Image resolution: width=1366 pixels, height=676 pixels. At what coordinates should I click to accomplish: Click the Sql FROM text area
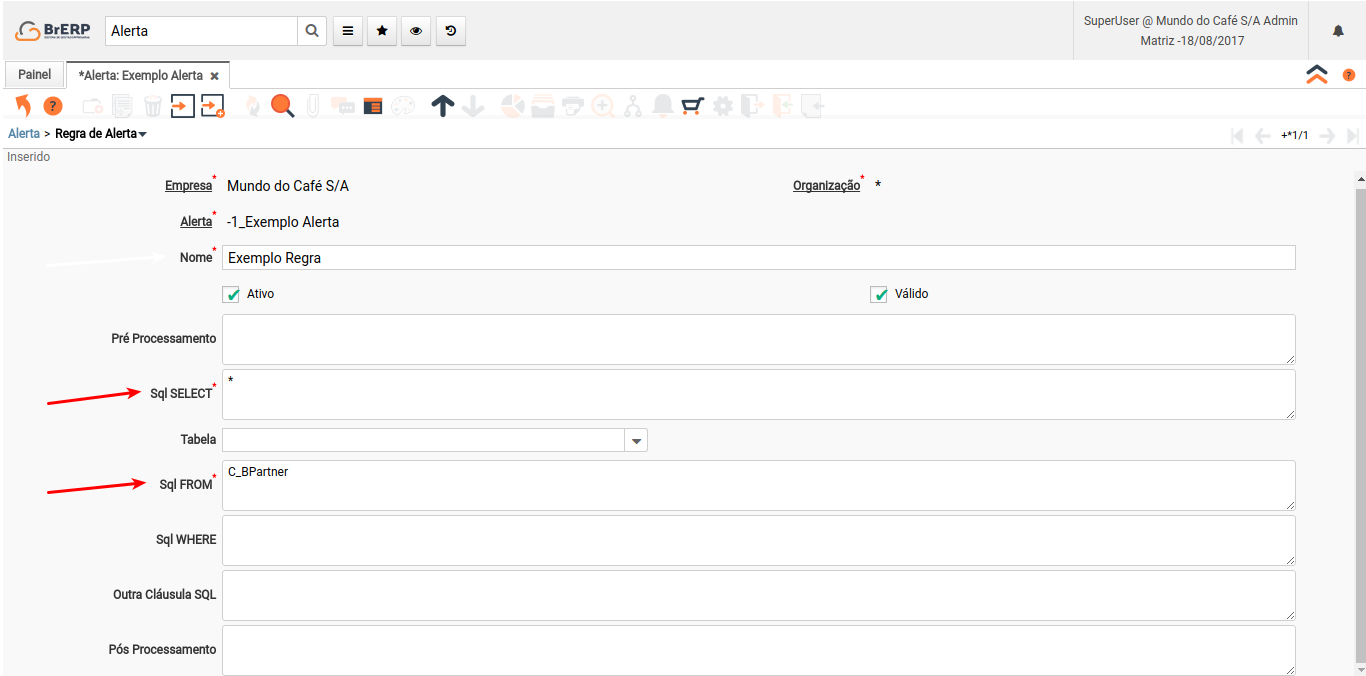click(x=759, y=485)
